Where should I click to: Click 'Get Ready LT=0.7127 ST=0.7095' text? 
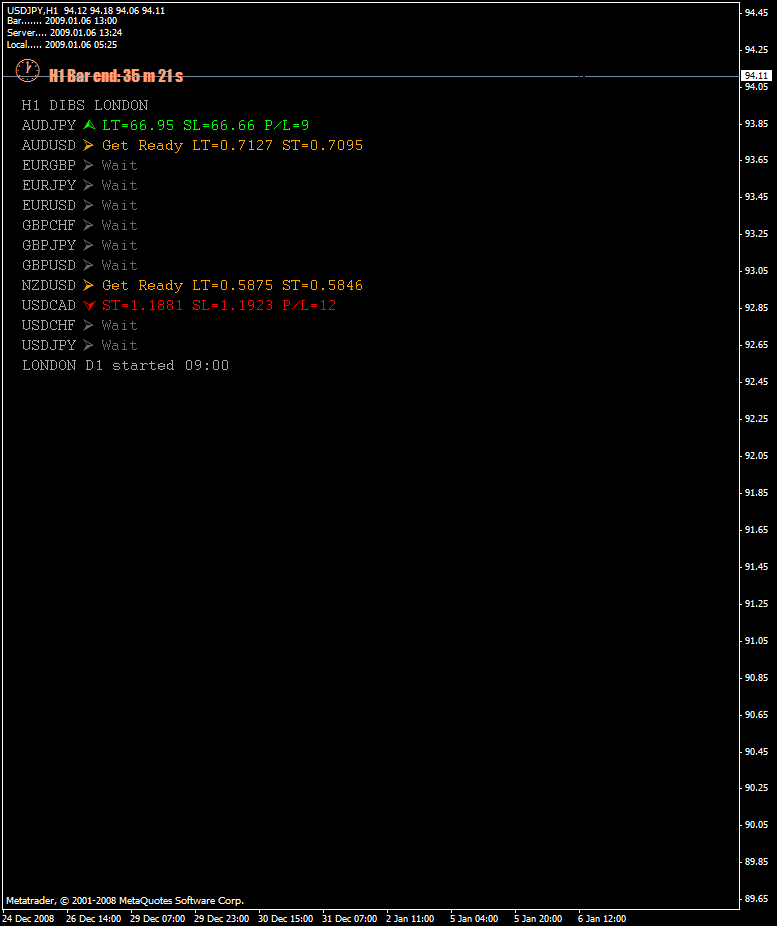tap(233, 145)
